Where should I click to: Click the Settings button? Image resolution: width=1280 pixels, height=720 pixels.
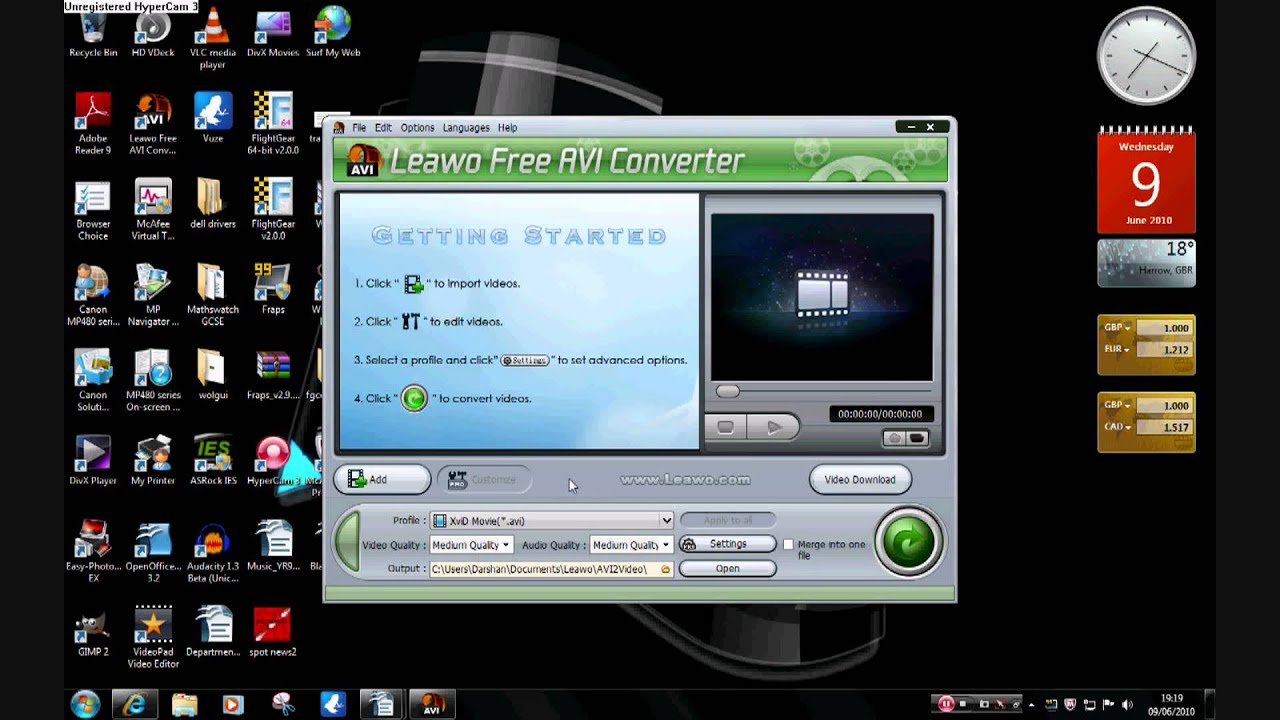(727, 544)
